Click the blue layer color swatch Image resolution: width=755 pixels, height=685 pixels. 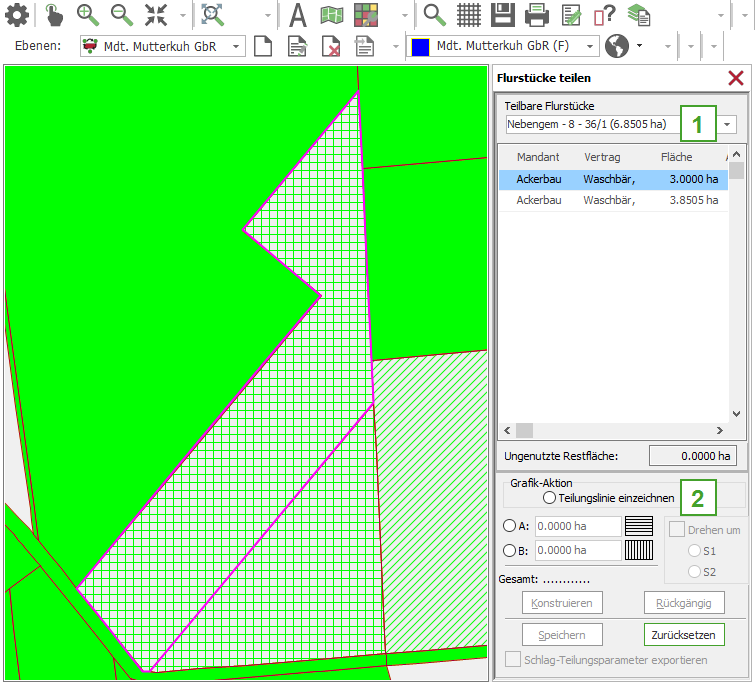pos(420,46)
